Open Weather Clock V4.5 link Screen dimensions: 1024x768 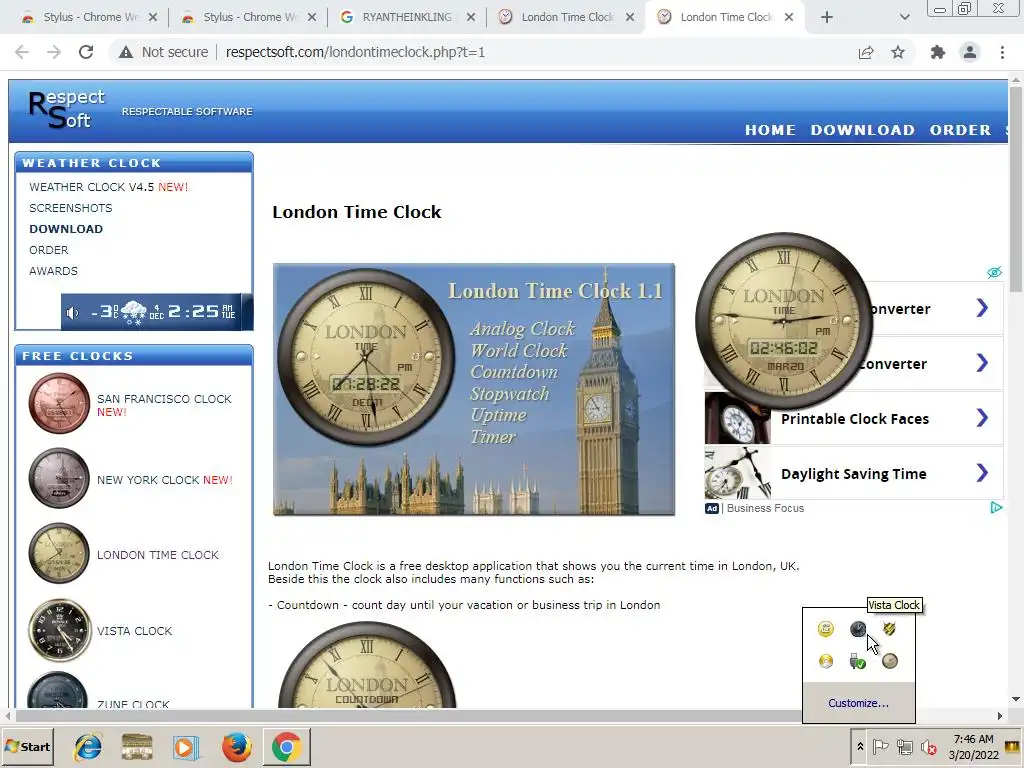pyautogui.click(x=108, y=187)
